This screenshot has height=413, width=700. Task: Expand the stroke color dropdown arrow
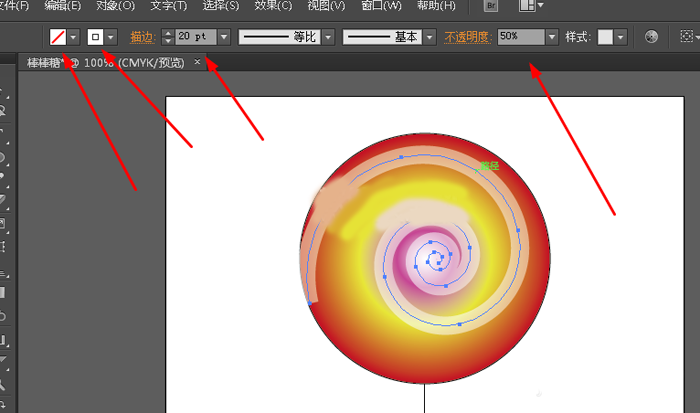tap(111, 37)
